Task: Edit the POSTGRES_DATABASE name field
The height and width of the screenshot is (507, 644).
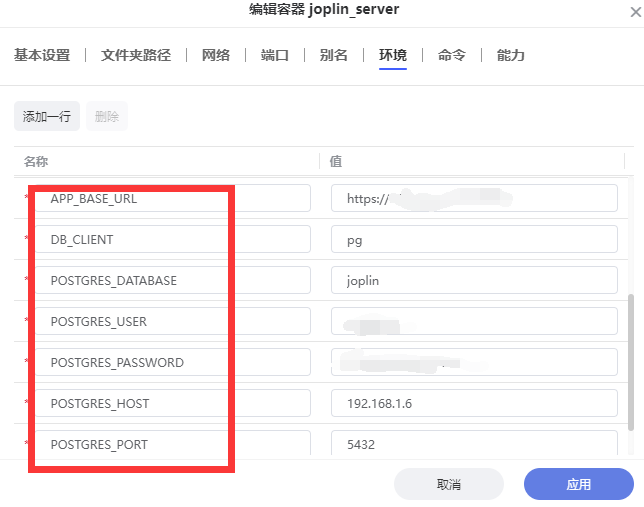Action: 172,280
